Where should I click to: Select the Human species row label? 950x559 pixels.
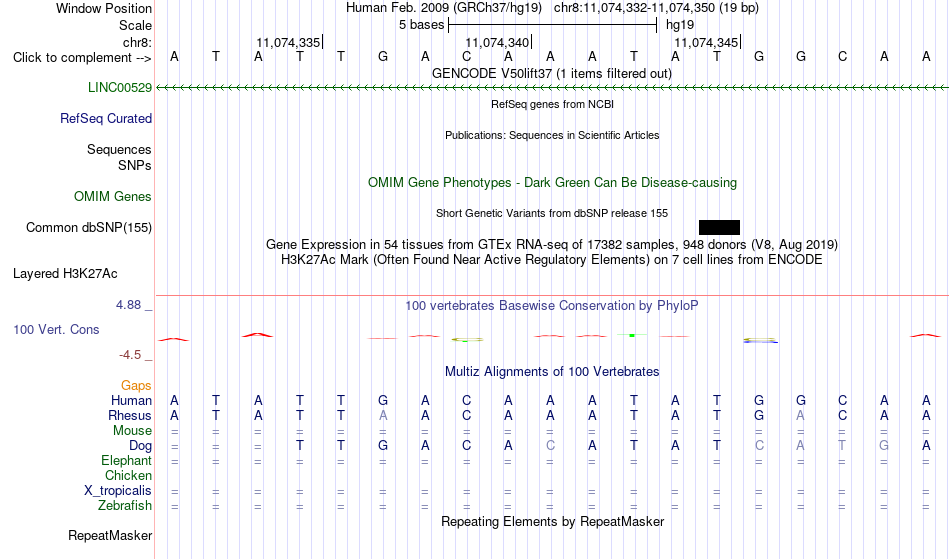(x=131, y=400)
